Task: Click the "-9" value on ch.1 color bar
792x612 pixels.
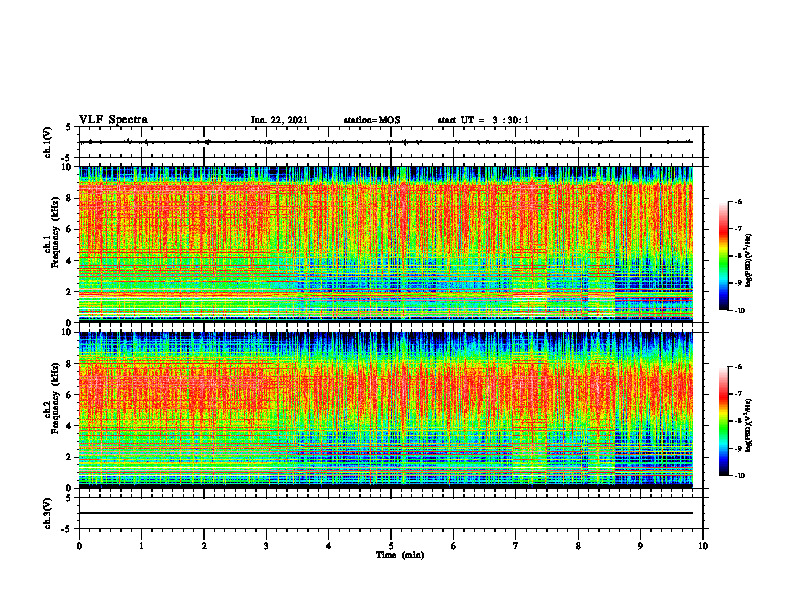Action: [x=739, y=283]
